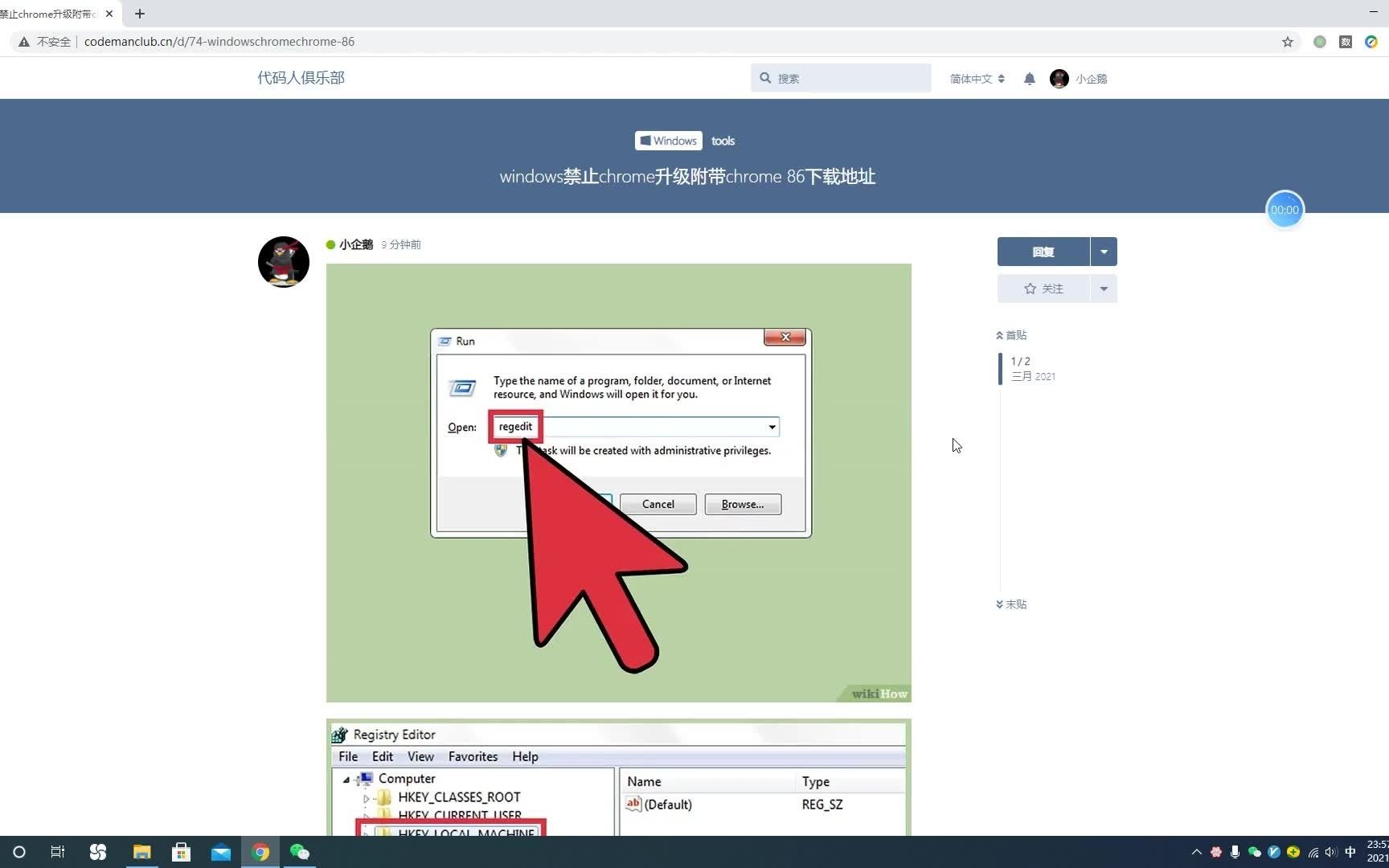
Task: Click the taskbar clock
Action: (1378, 852)
